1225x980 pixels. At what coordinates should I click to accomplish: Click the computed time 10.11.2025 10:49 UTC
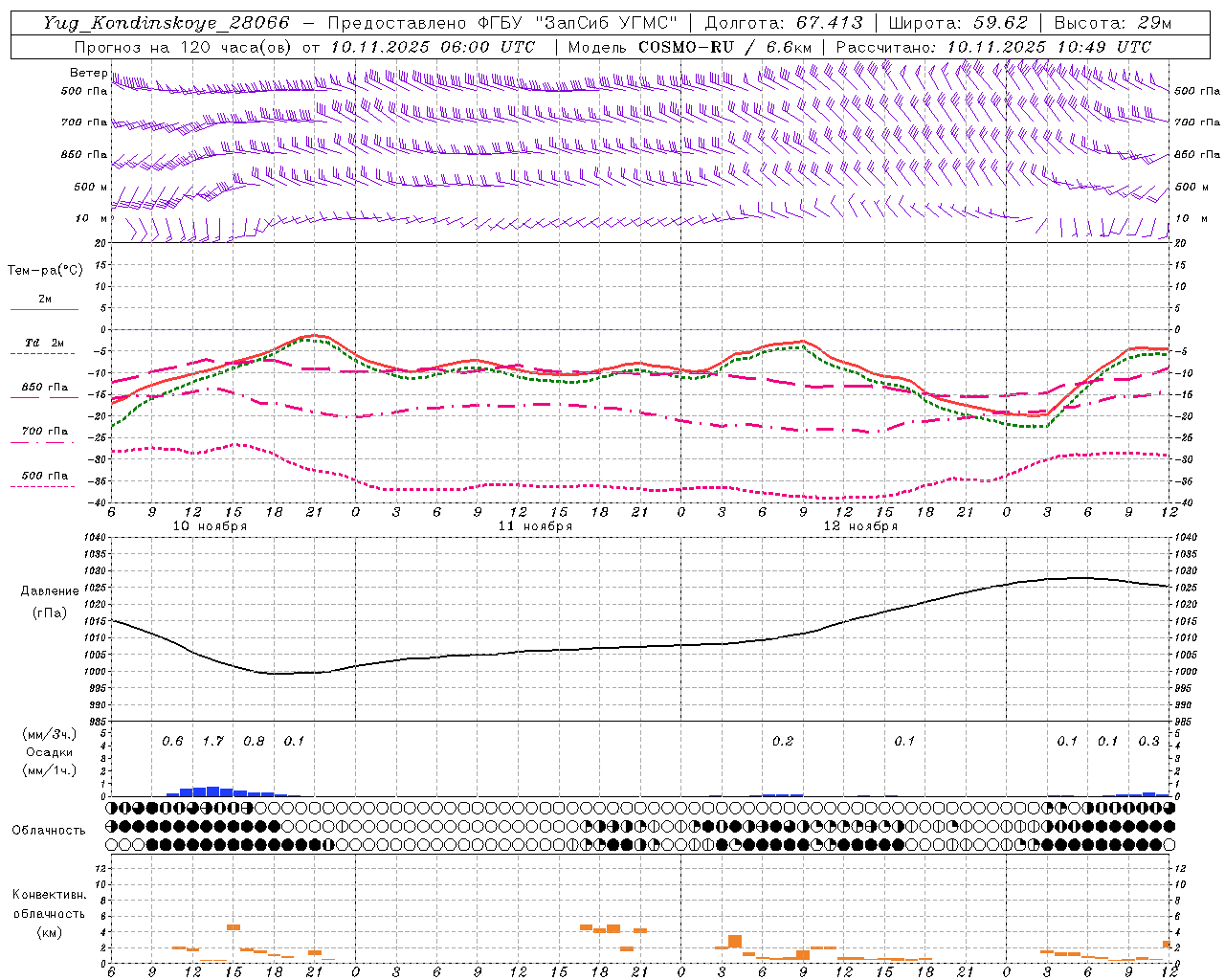(x=1049, y=47)
